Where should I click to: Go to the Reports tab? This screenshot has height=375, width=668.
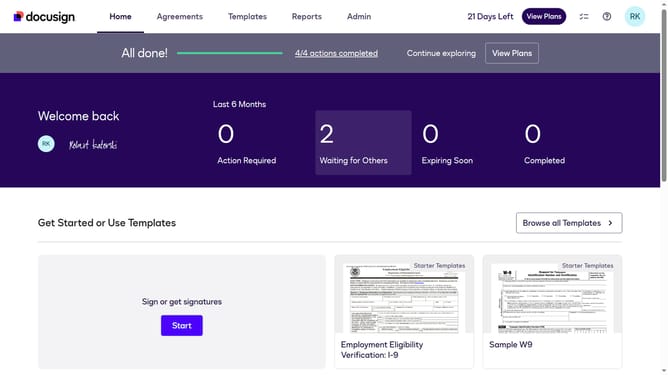306,17
